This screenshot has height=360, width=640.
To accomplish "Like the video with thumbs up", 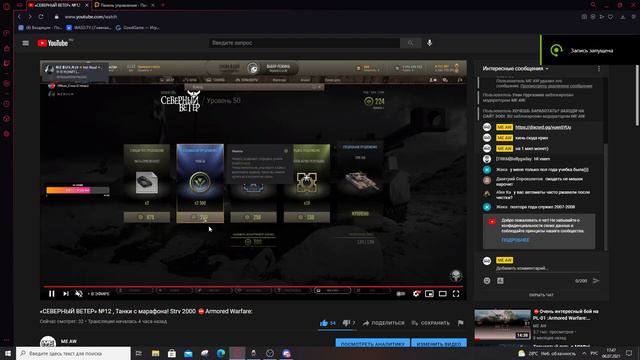I will 324,323.
